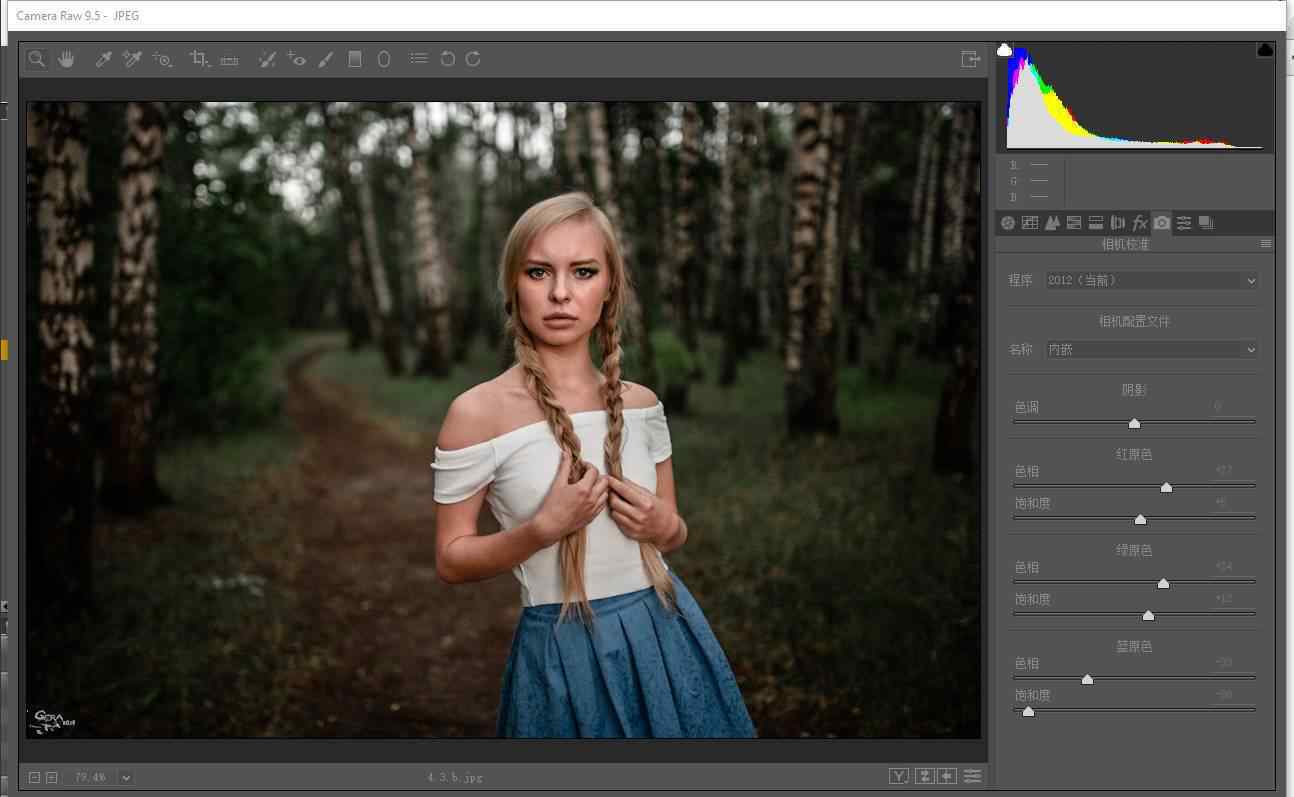The width and height of the screenshot is (1294, 797).
Task: Toggle full screen mode icon
Action: point(970,59)
